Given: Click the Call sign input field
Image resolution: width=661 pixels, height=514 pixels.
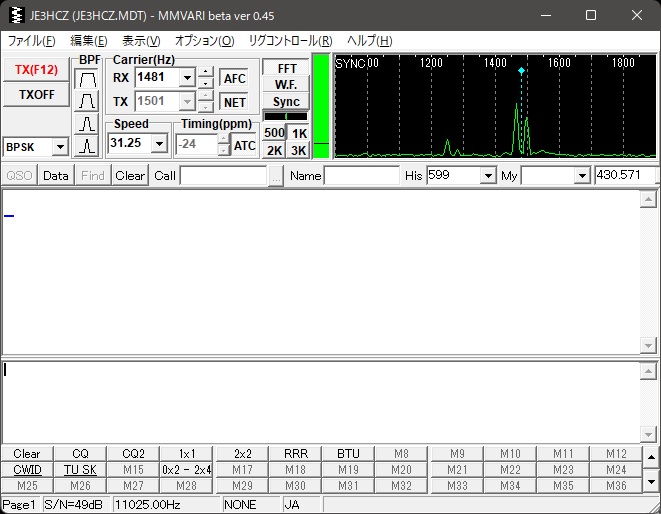Looking at the screenshot, I should click(223, 176).
